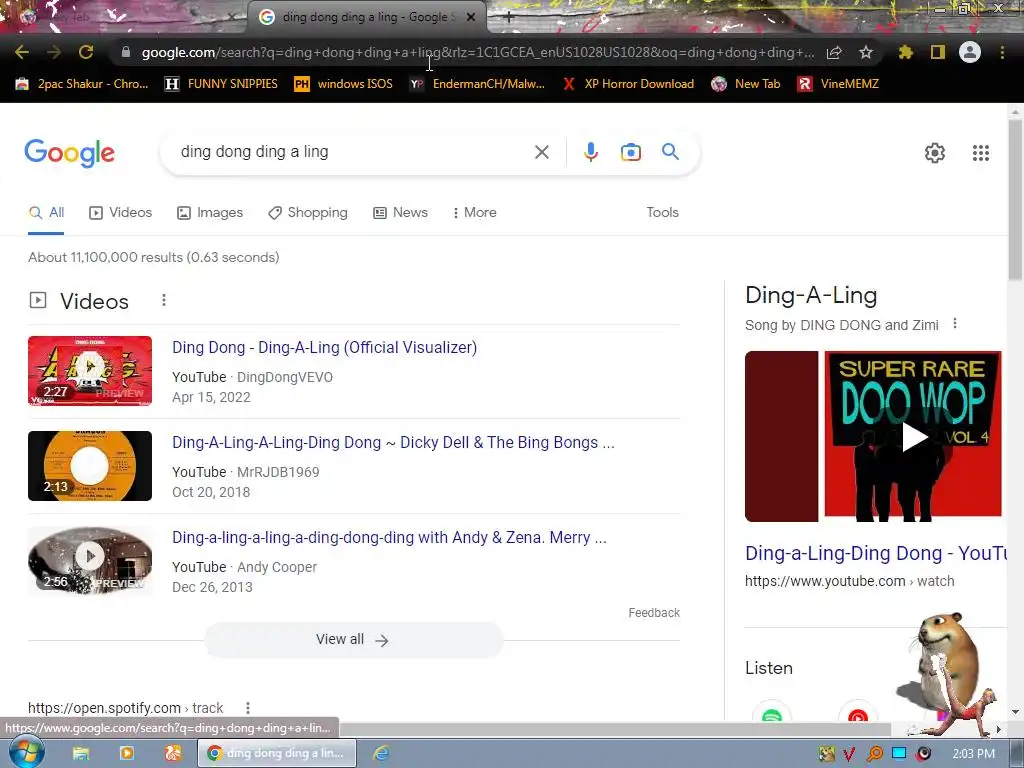1024x768 pixels.
Task: Click the horizontal page scrollbar
Action: (615, 728)
